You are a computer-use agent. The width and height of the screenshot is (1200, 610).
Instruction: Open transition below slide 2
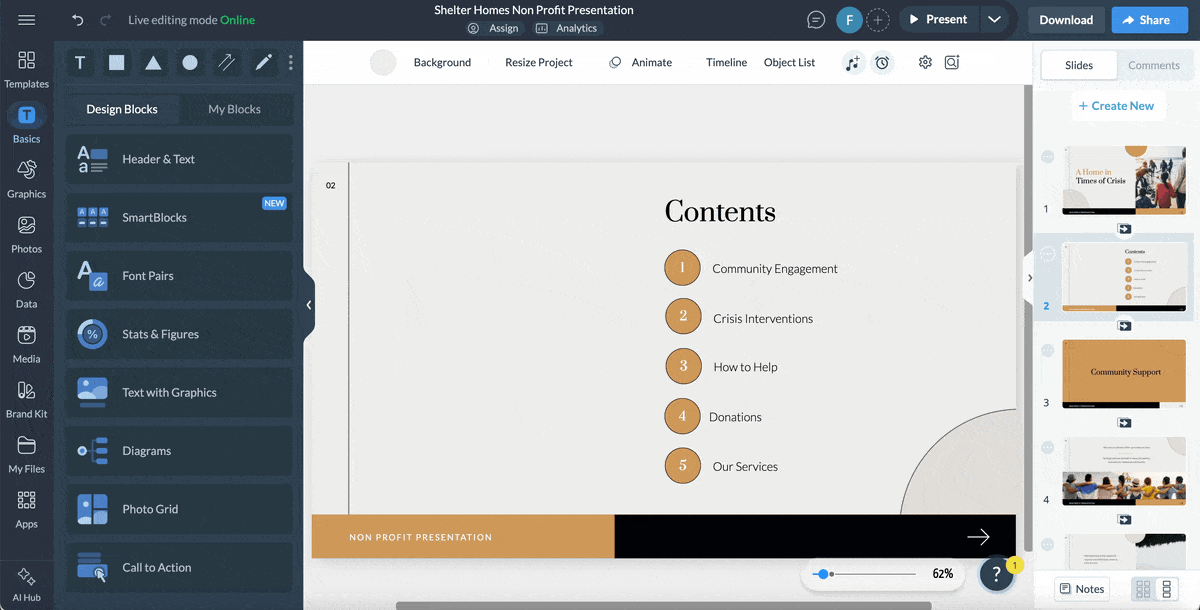(x=1125, y=326)
